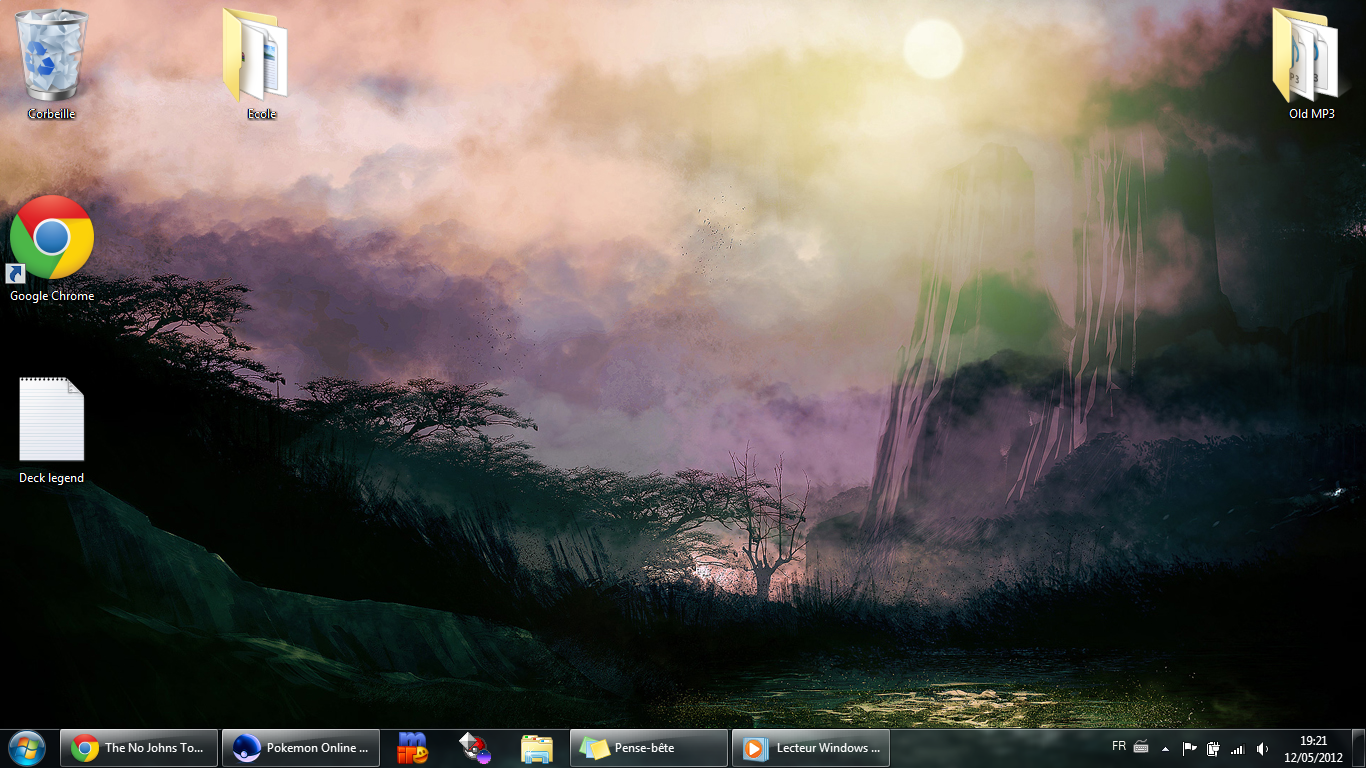Open the Corbeille recycle bin icon
1366x768 pixels.
click(52, 54)
